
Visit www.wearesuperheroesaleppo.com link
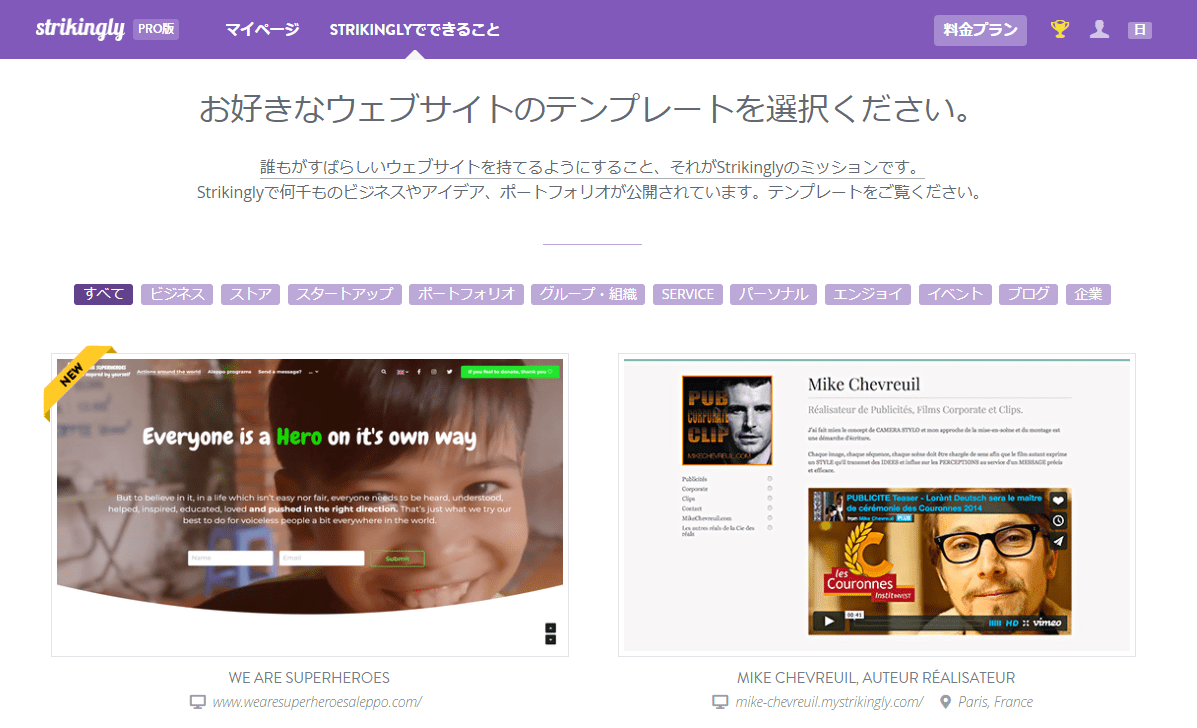pyautogui.click(x=317, y=702)
